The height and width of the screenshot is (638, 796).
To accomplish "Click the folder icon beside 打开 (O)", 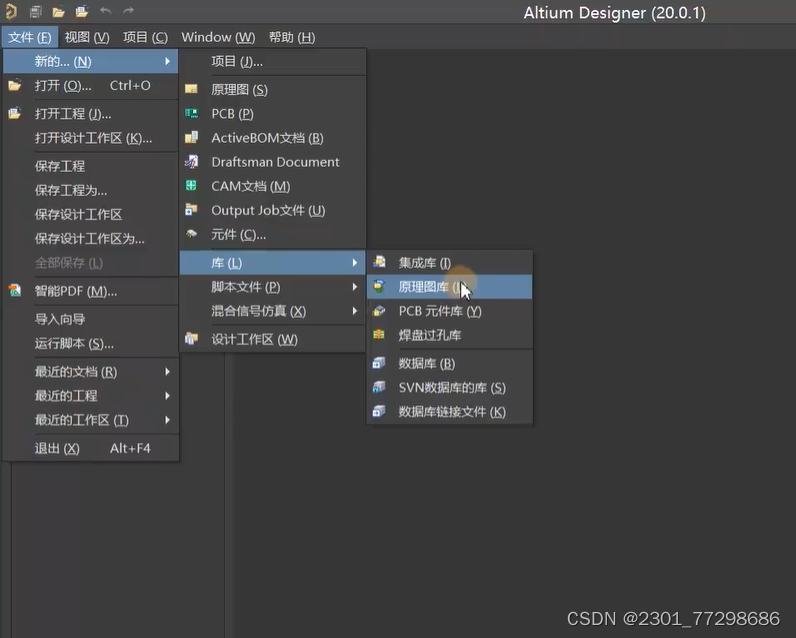I will [x=15, y=85].
